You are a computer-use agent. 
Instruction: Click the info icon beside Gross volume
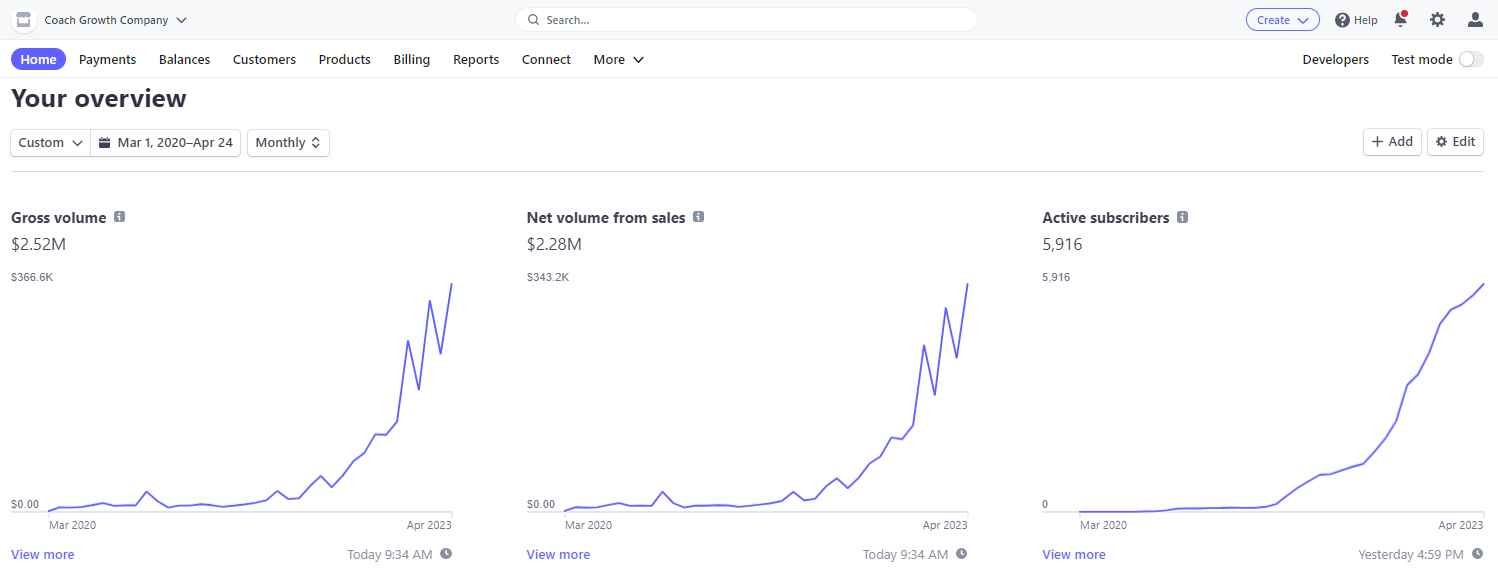[x=120, y=217]
